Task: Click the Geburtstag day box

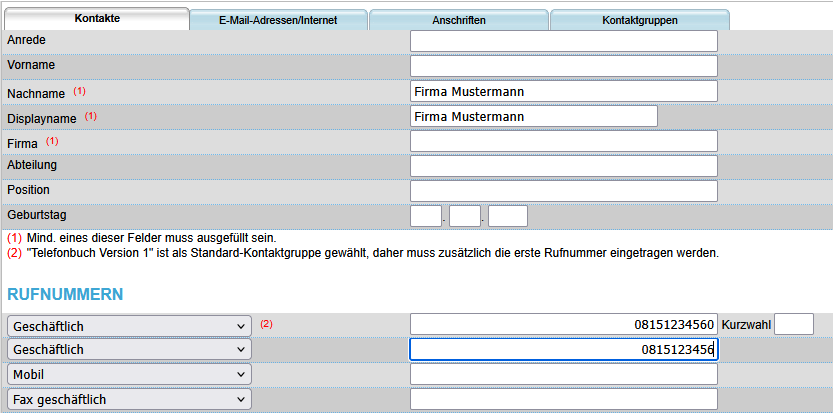Action: [x=425, y=216]
